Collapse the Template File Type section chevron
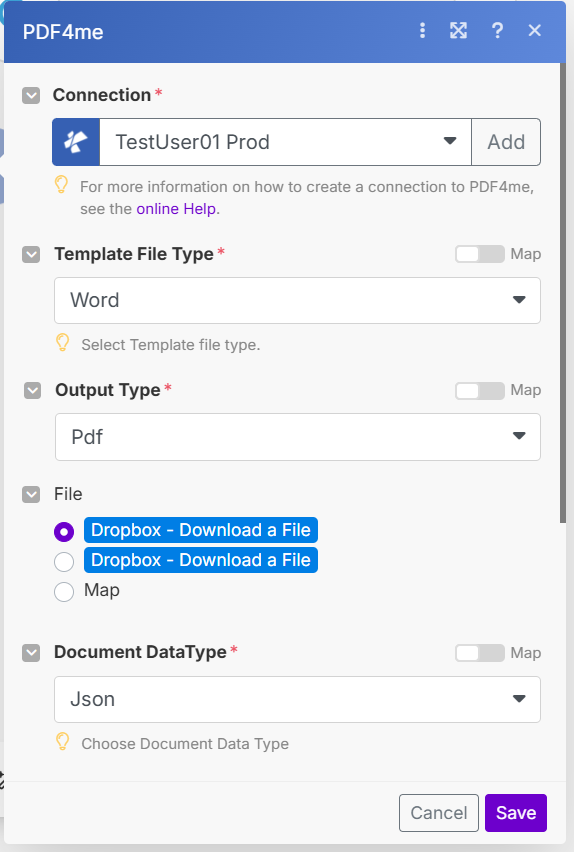The image size is (574, 852). click(31, 254)
